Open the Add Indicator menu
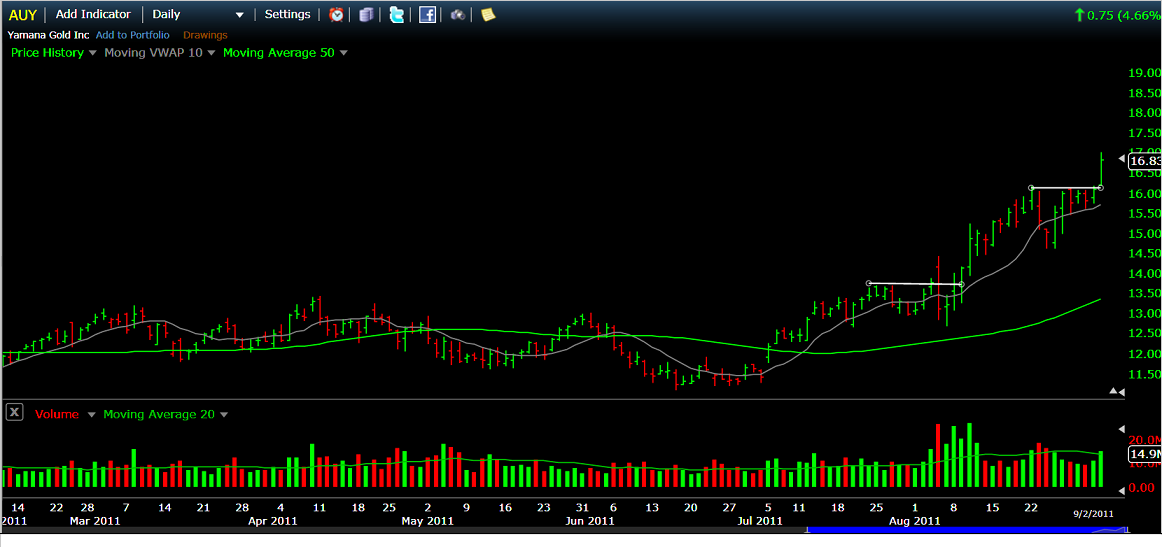 (x=93, y=15)
